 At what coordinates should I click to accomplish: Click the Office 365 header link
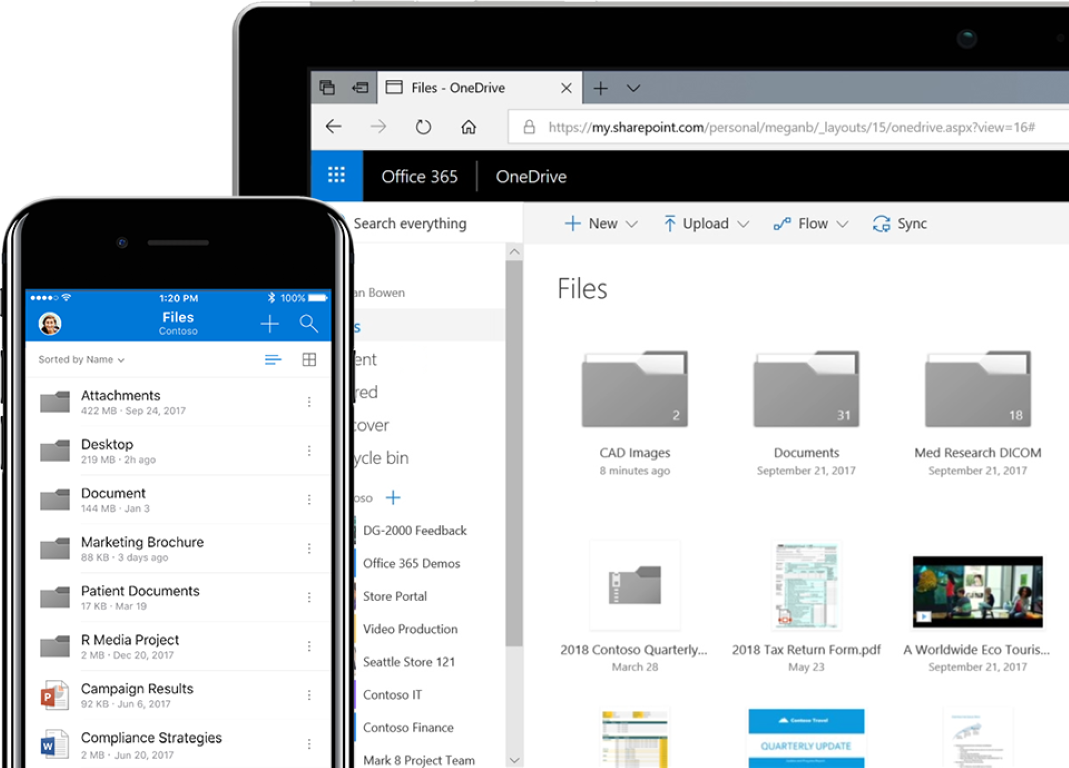point(419,177)
